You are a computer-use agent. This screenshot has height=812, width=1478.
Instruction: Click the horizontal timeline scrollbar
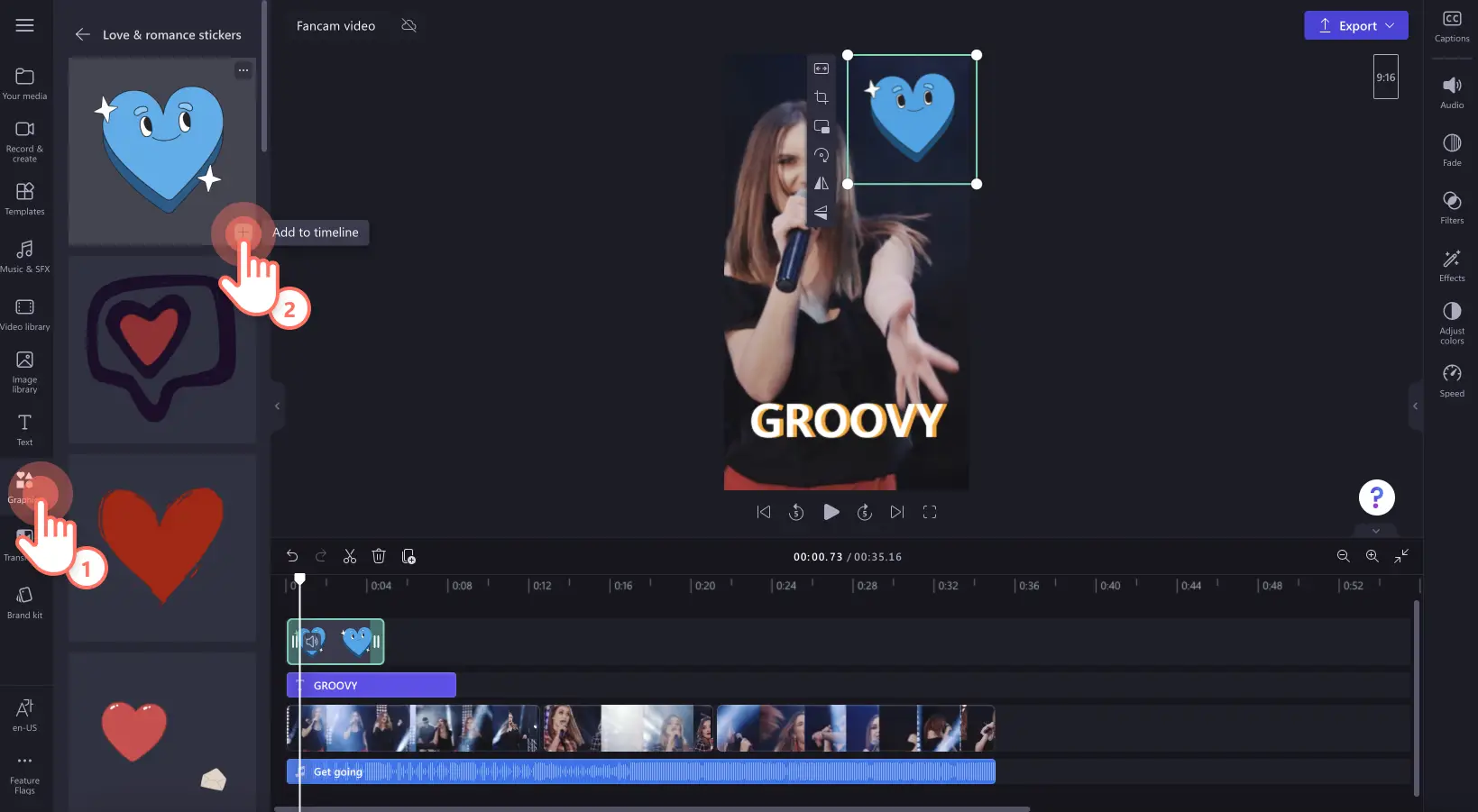pyautogui.click(x=652, y=808)
